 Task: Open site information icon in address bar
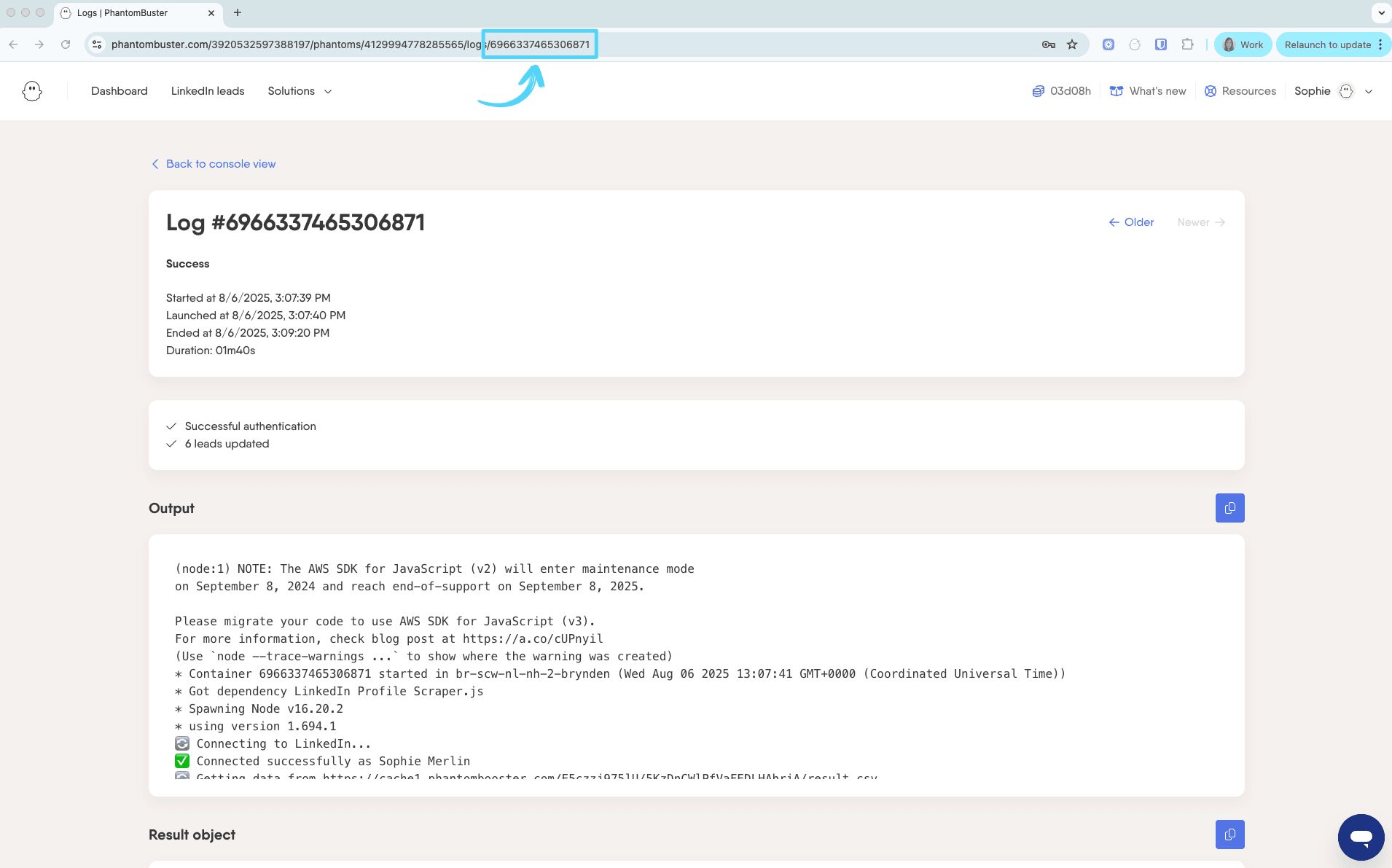point(97,44)
